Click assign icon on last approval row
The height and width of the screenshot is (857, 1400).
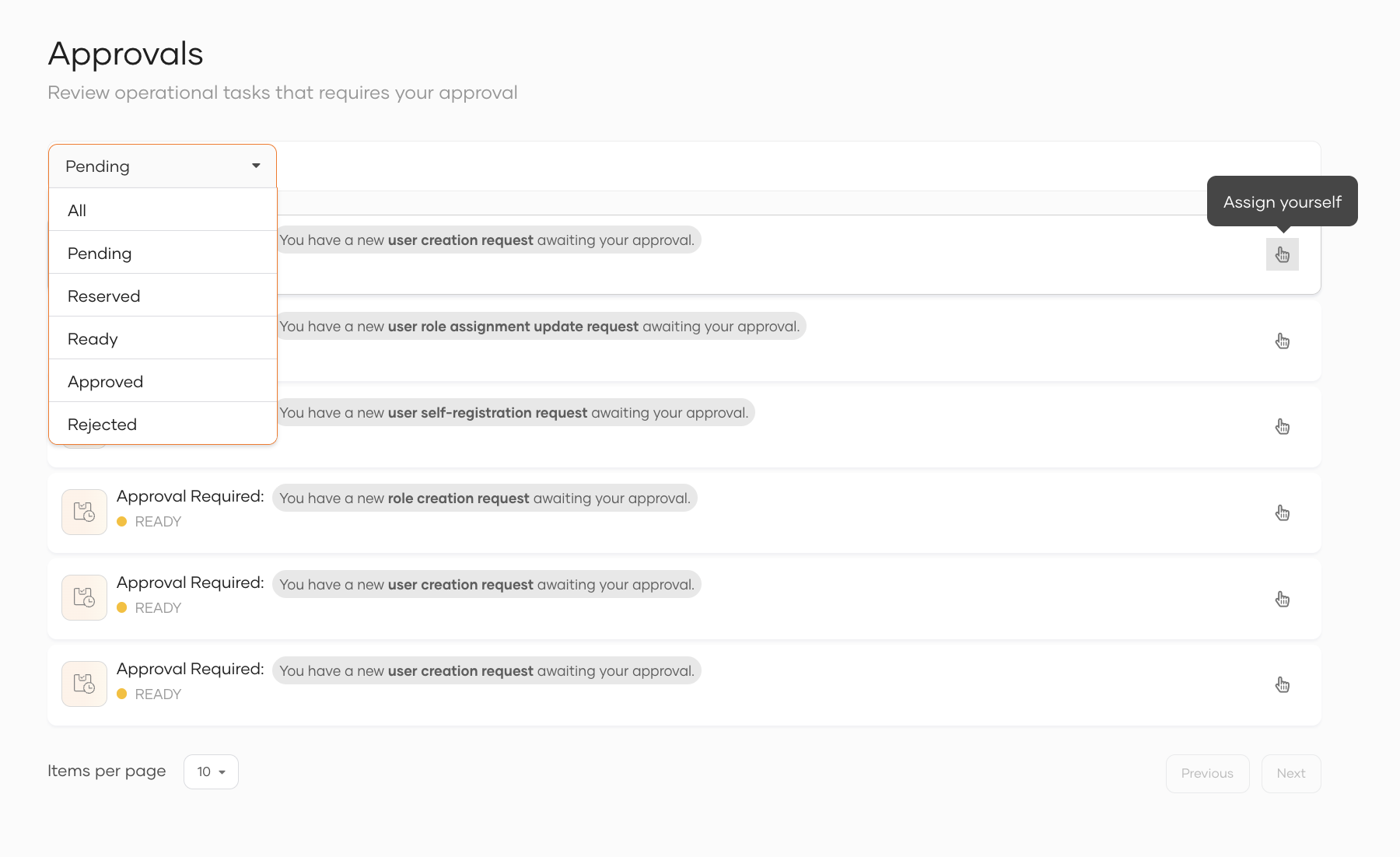[1282, 685]
